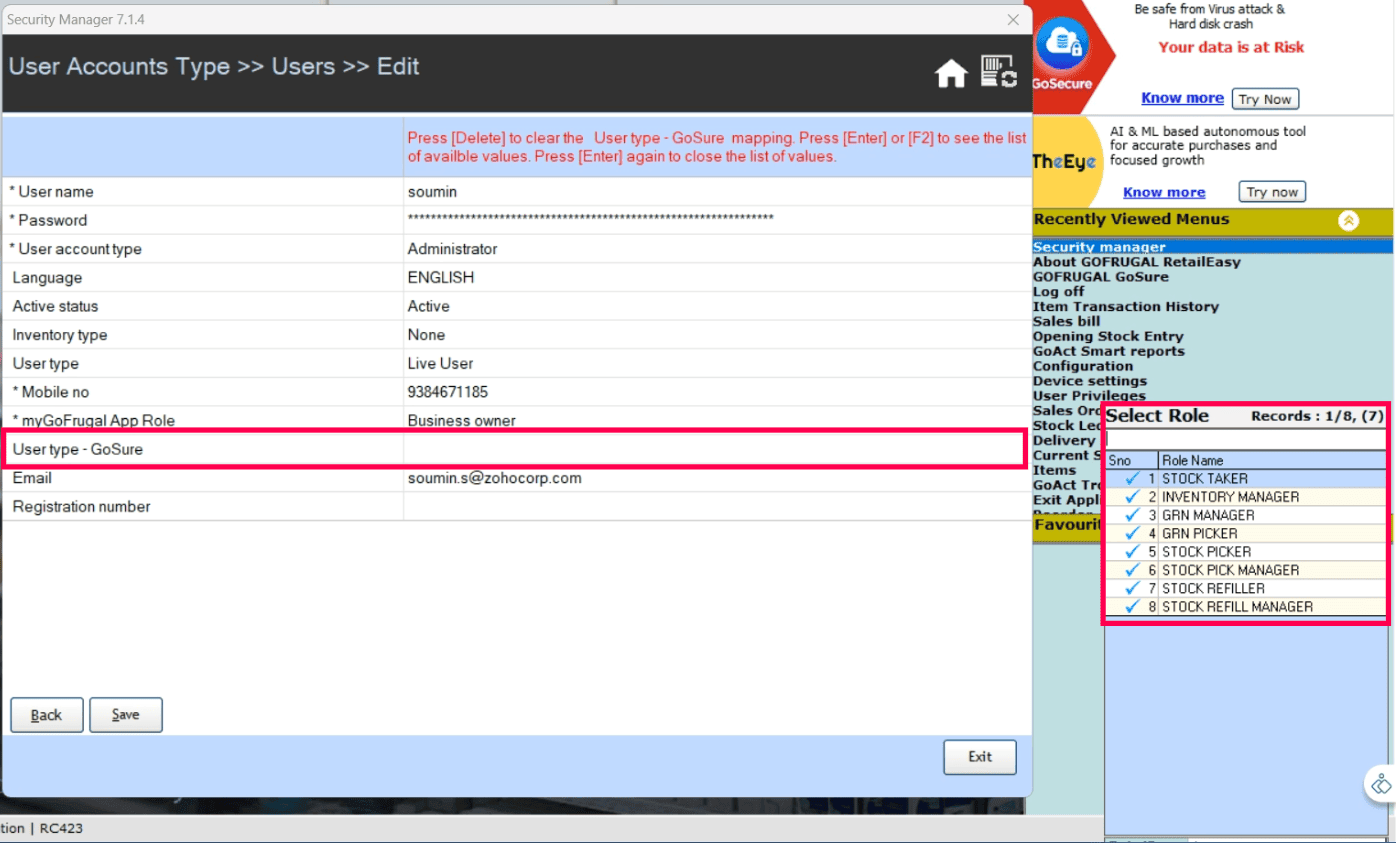Open the myGoFrugal App Role field
The height and width of the screenshot is (843, 1396).
click(716, 421)
